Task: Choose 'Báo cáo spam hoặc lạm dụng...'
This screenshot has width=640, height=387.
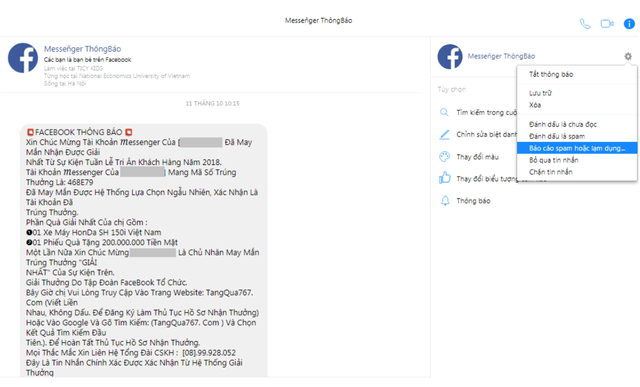Action: pos(576,148)
